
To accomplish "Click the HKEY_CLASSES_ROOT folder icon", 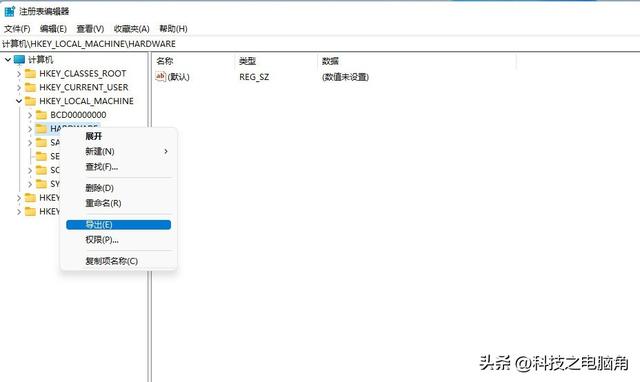I will pos(31,73).
